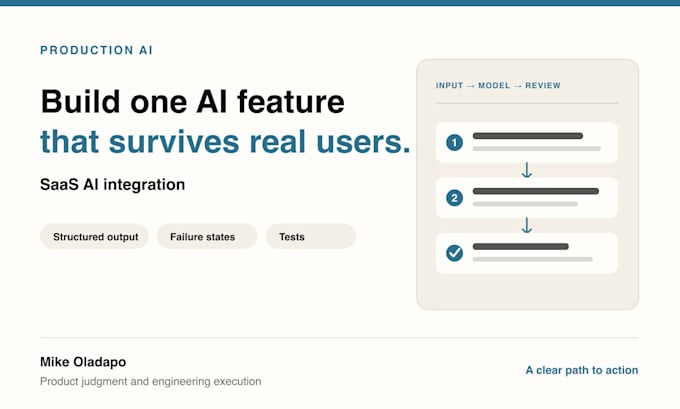Click the INPUT → MODEL → REVIEW header
680x409 pixels.
[x=498, y=85]
